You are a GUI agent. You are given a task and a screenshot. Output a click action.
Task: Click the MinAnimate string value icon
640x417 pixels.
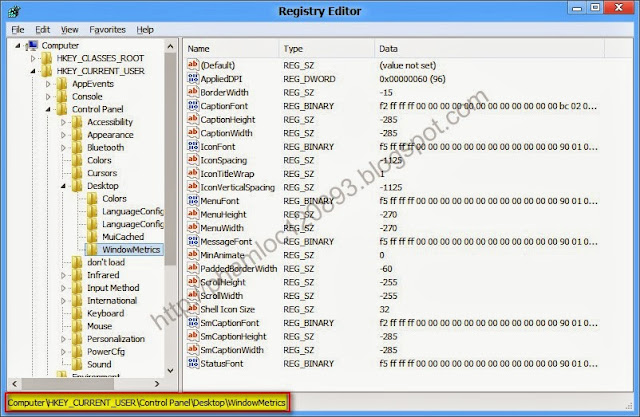point(193,255)
